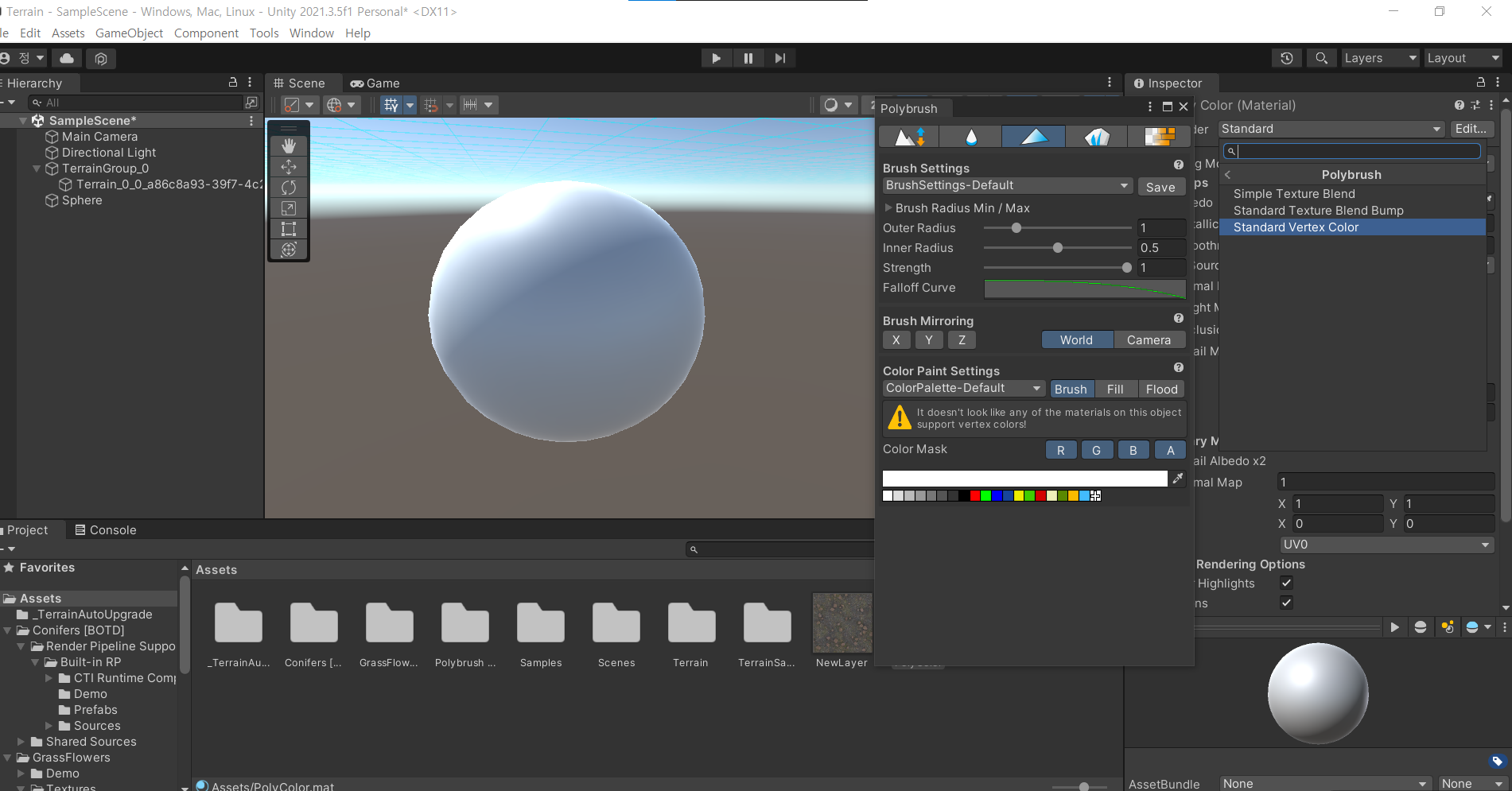The width and height of the screenshot is (1512, 791).
Task: Collapse TerrainGroup_0 in Hierarchy
Action: [37, 169]
